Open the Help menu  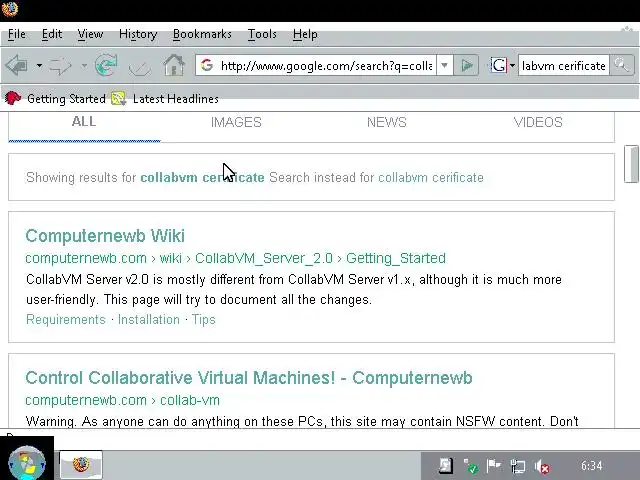coord(305,34)
